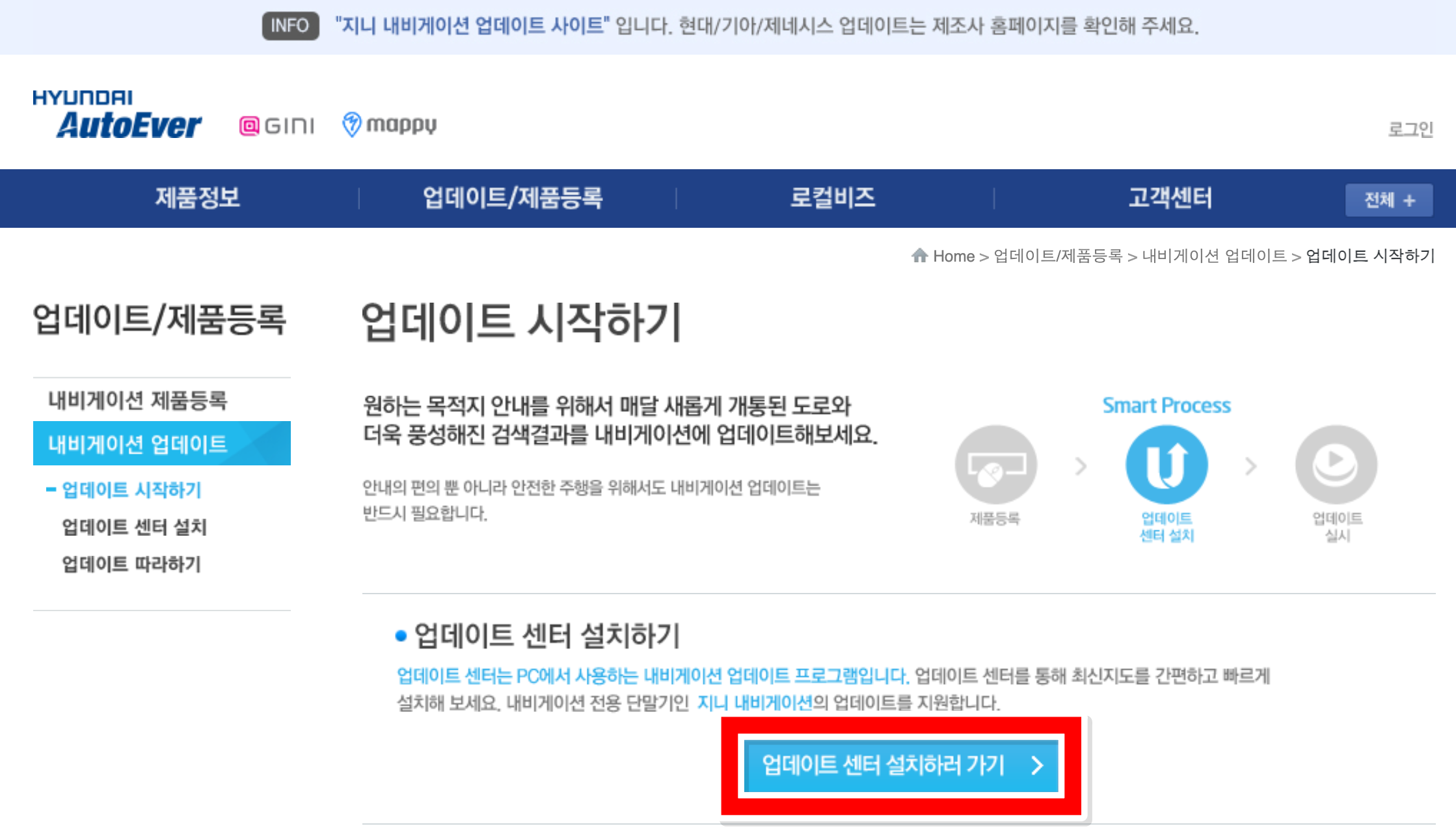Click the INFO badge in the top banner
Image resolution: width=1456 pixels, height=837 pixels.
[290, 26]
